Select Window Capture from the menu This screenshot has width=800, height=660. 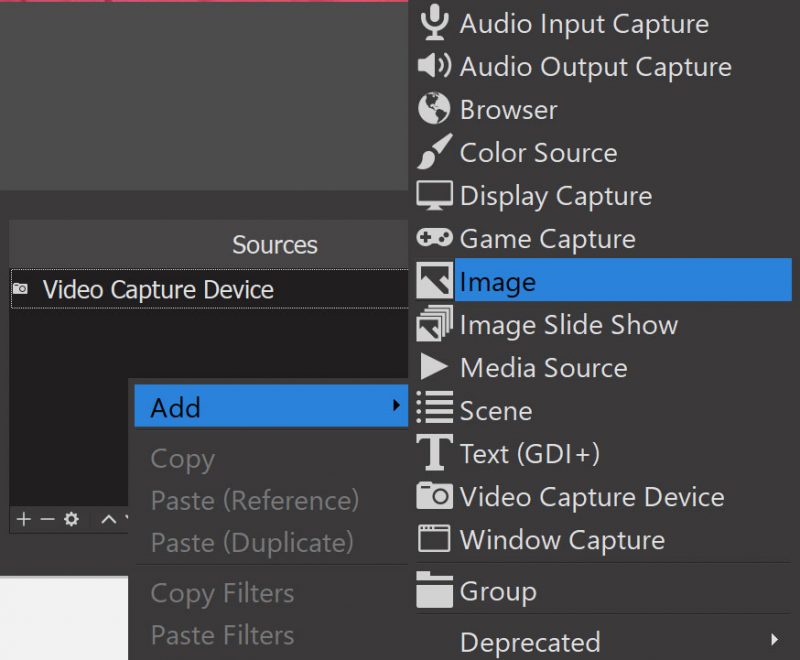[561, 540]
